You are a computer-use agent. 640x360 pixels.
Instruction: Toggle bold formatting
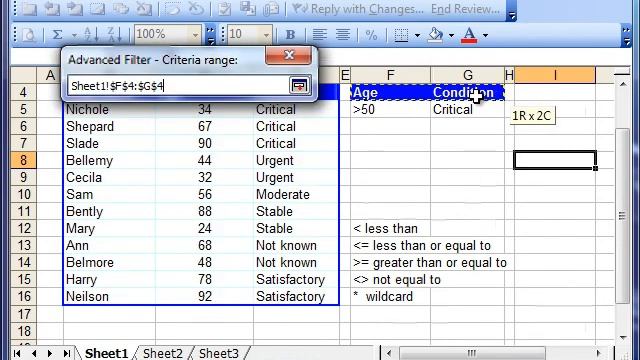pos(290,35)
